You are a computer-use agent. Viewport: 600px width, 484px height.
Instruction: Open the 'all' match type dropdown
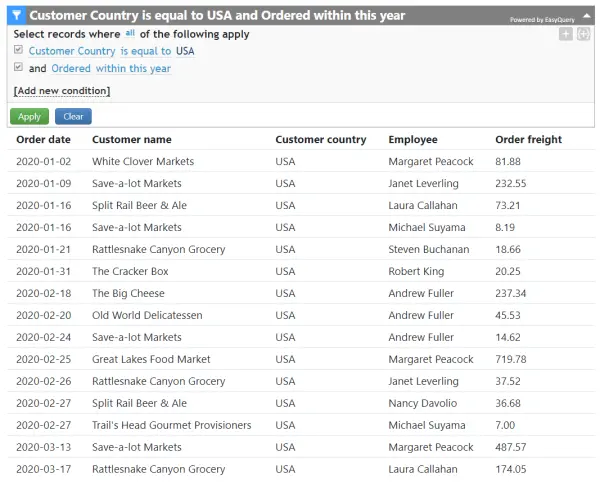pyautogui.click(x=131, y=33)
